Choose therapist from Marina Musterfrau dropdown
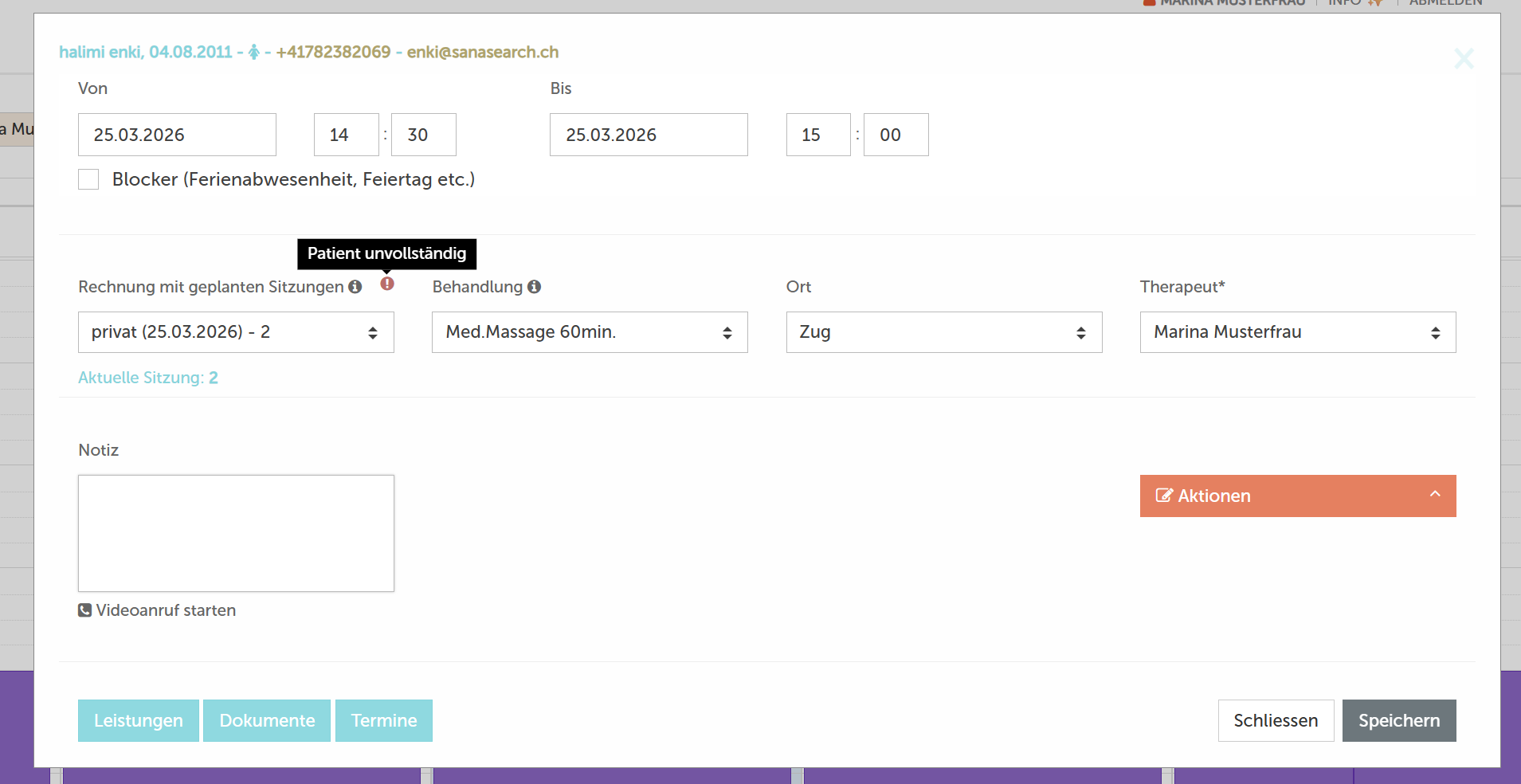 (1297, 332)
